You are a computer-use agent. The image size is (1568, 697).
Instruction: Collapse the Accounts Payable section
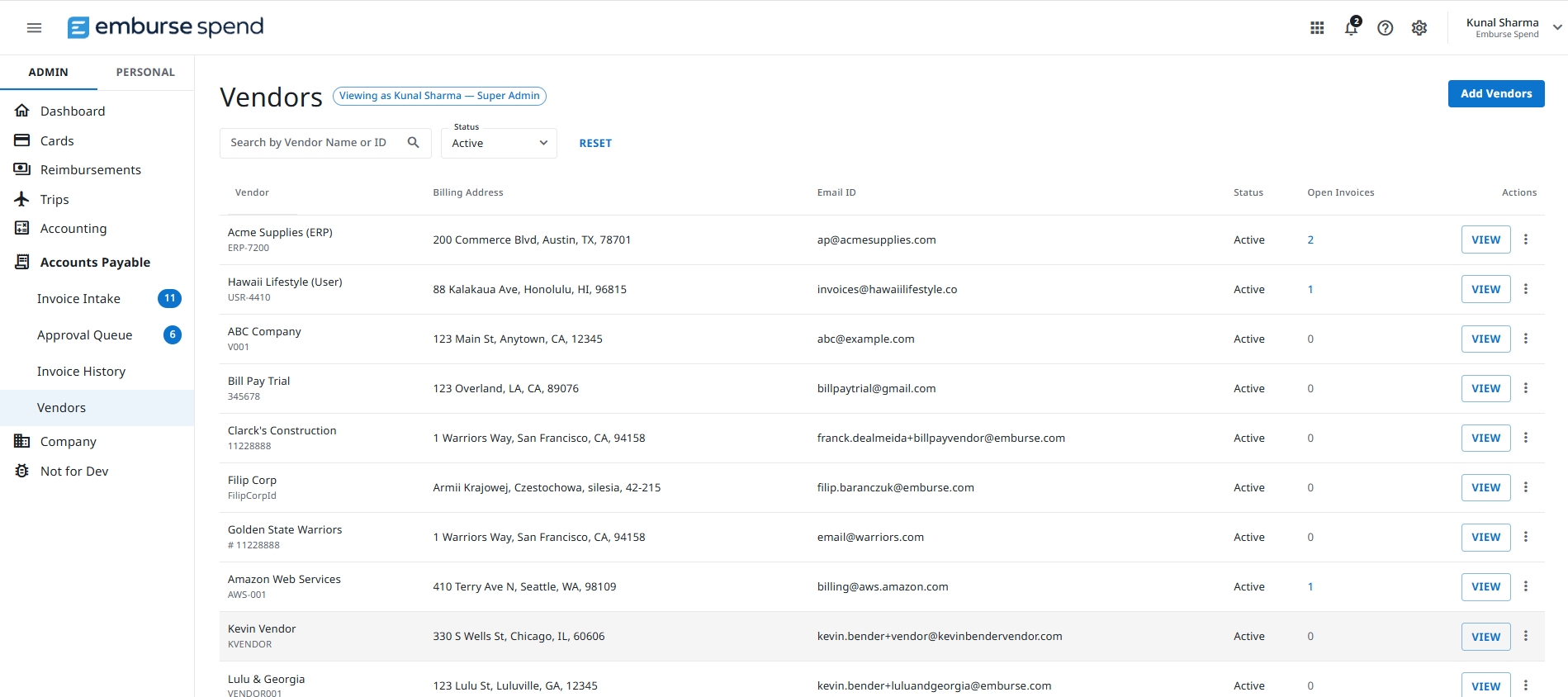(x=97, y=262)
